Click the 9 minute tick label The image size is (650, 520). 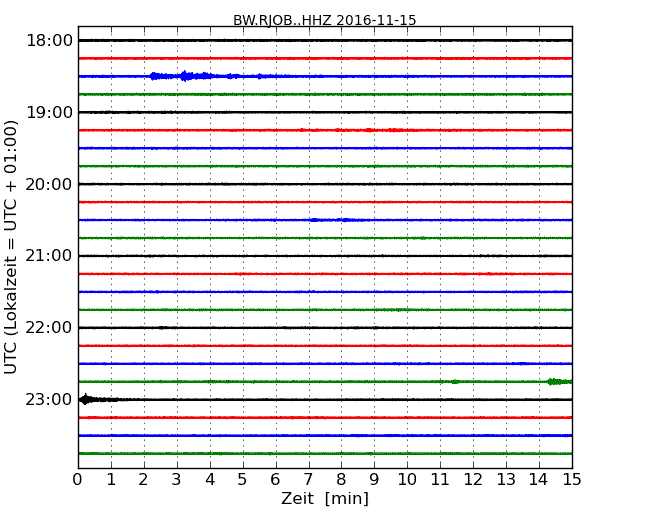(x=374, y=479)
